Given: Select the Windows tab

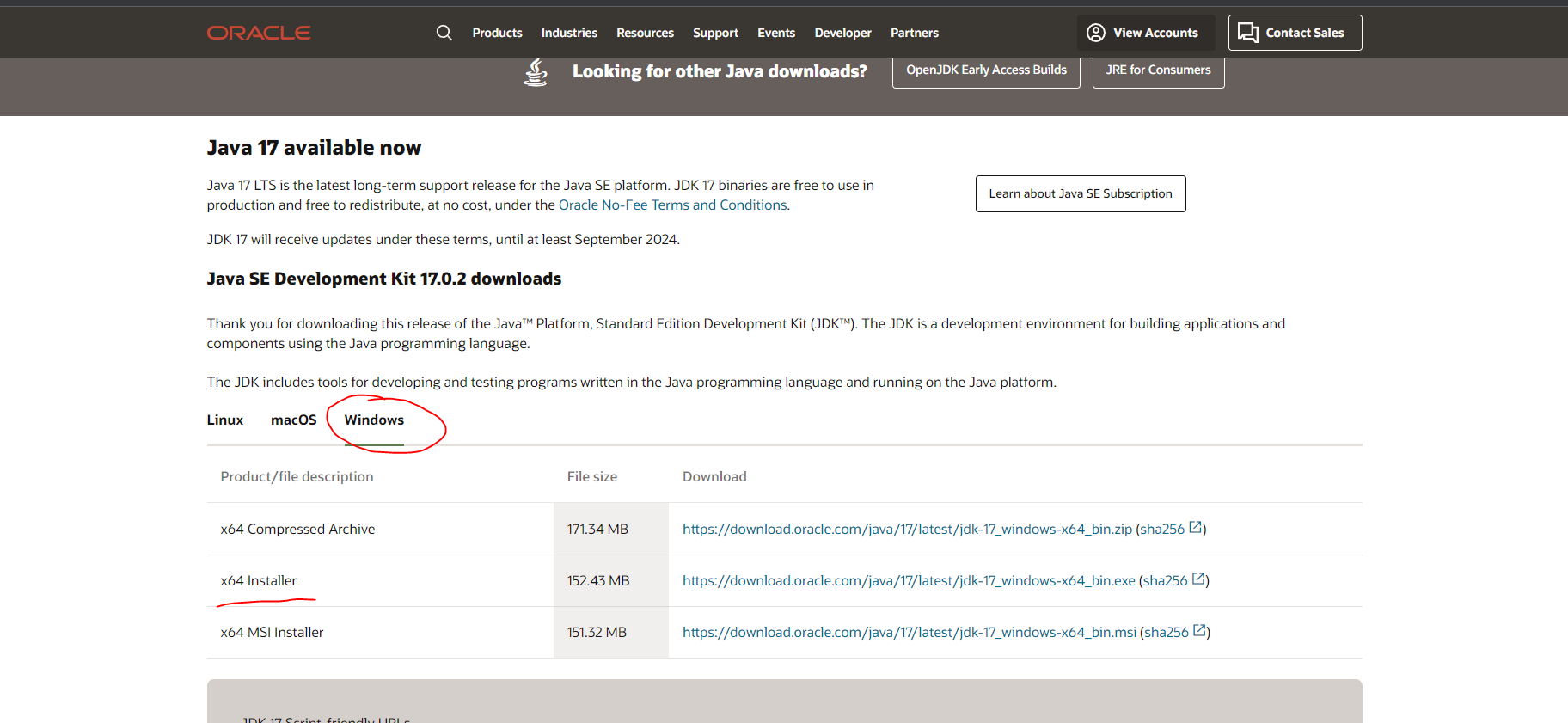Looking at the screenshot, I should (374, 420).
